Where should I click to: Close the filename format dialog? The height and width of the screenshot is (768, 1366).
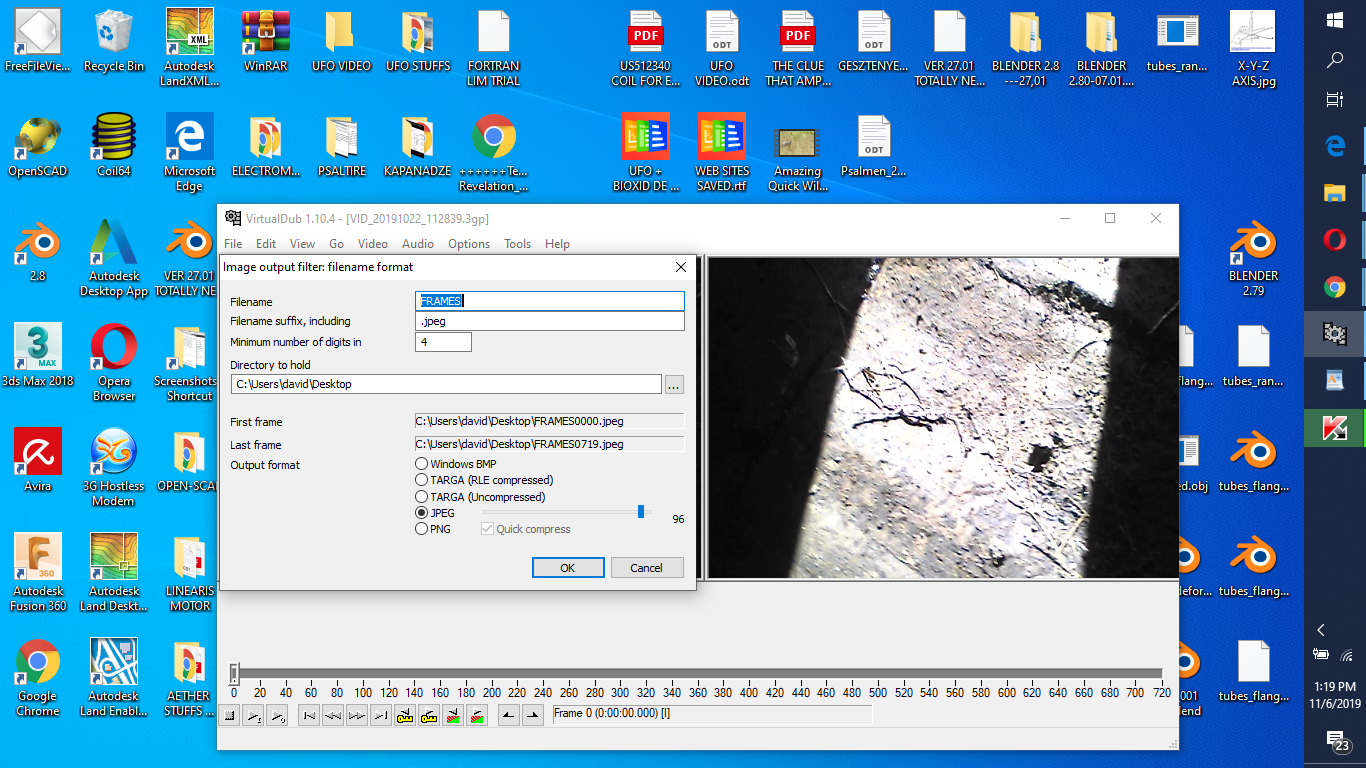681,267
